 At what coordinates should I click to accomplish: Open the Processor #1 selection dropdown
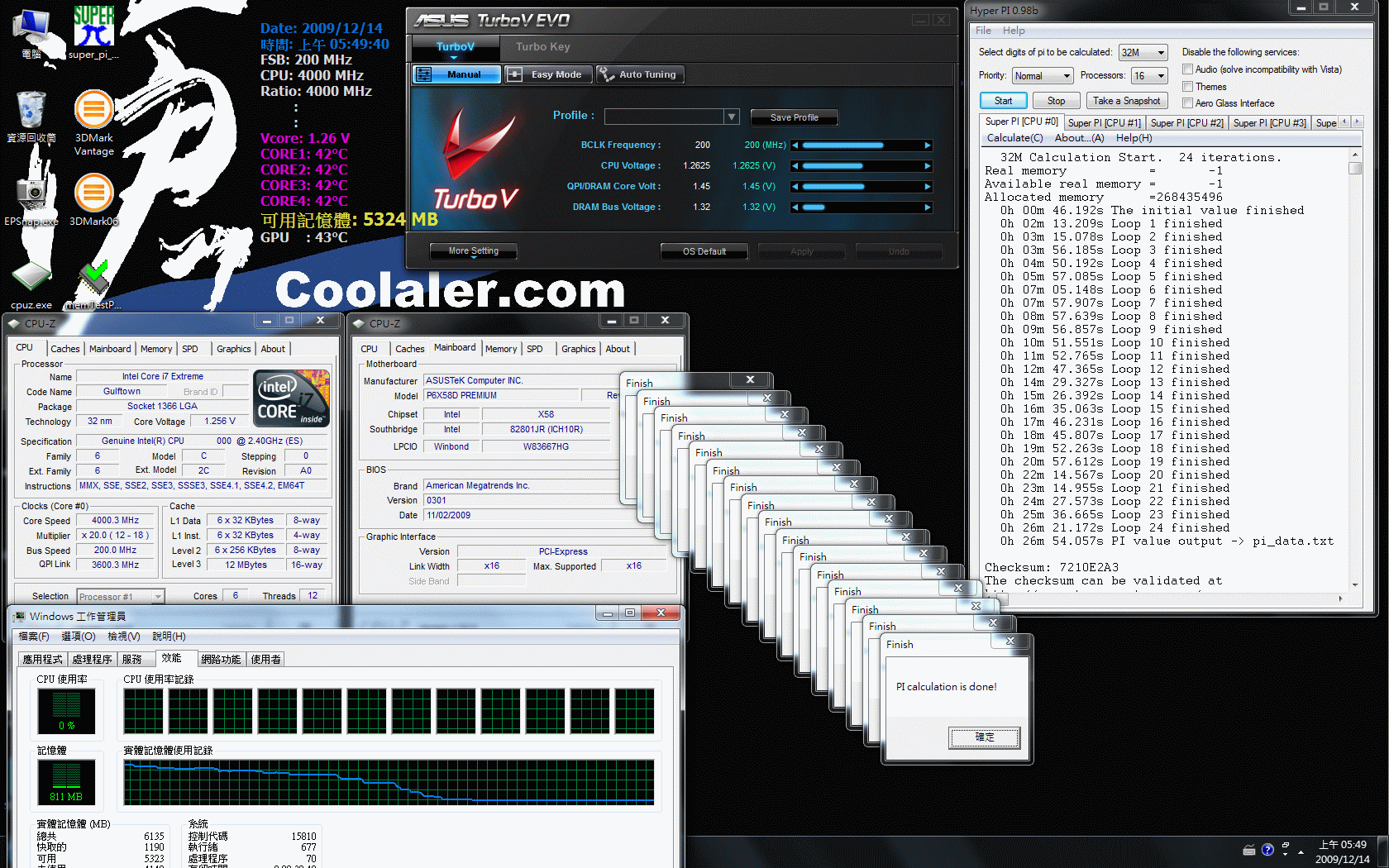pyautogui.click(x=121, y=596)
